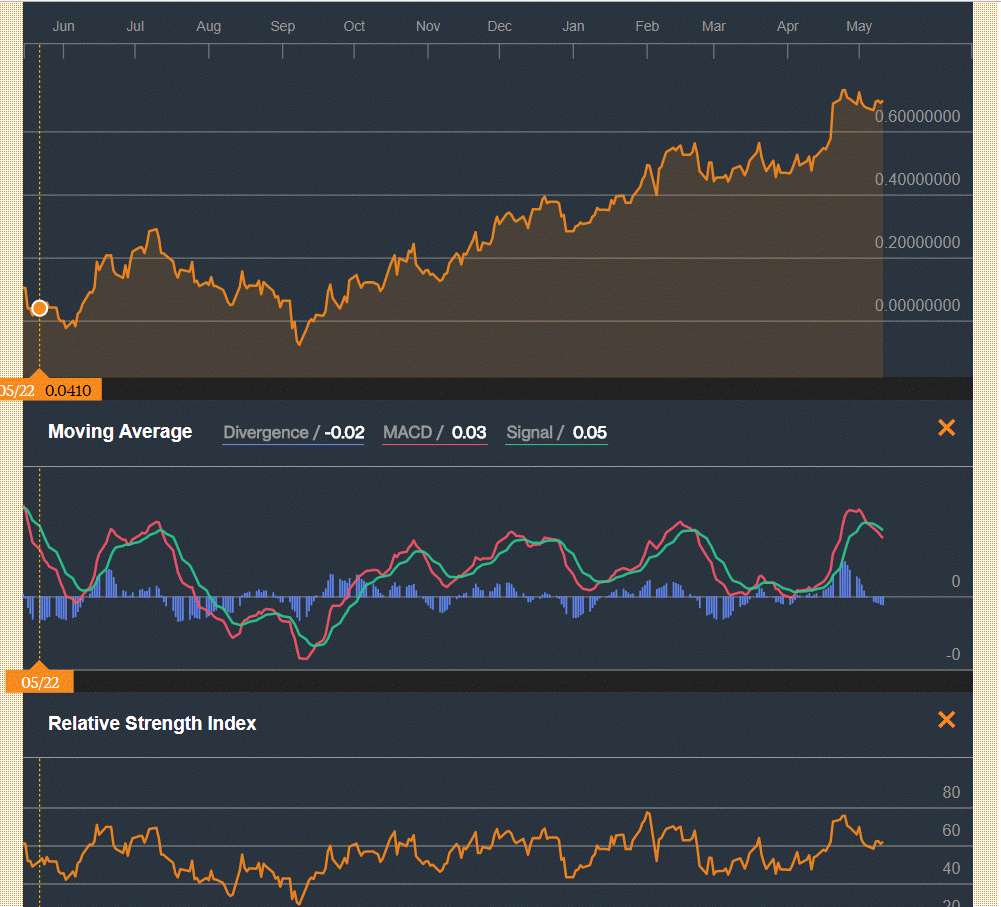Click the Dec month label
This screenshot has height=907, width=1001.
click(499, 27)
